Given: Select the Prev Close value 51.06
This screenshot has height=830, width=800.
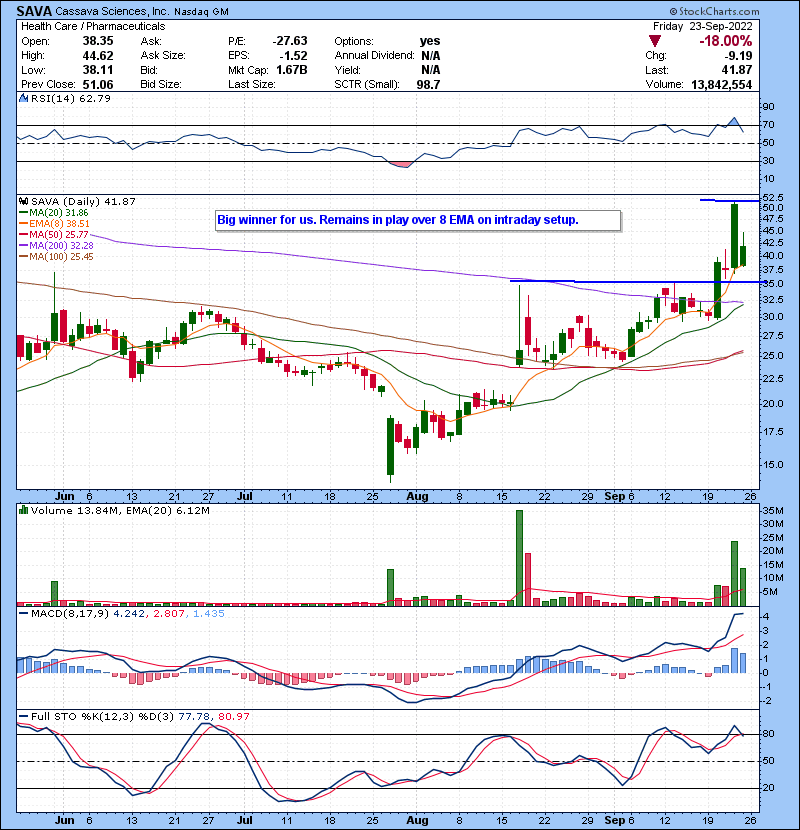Looking at the screenshot, I should click(98, 84).
